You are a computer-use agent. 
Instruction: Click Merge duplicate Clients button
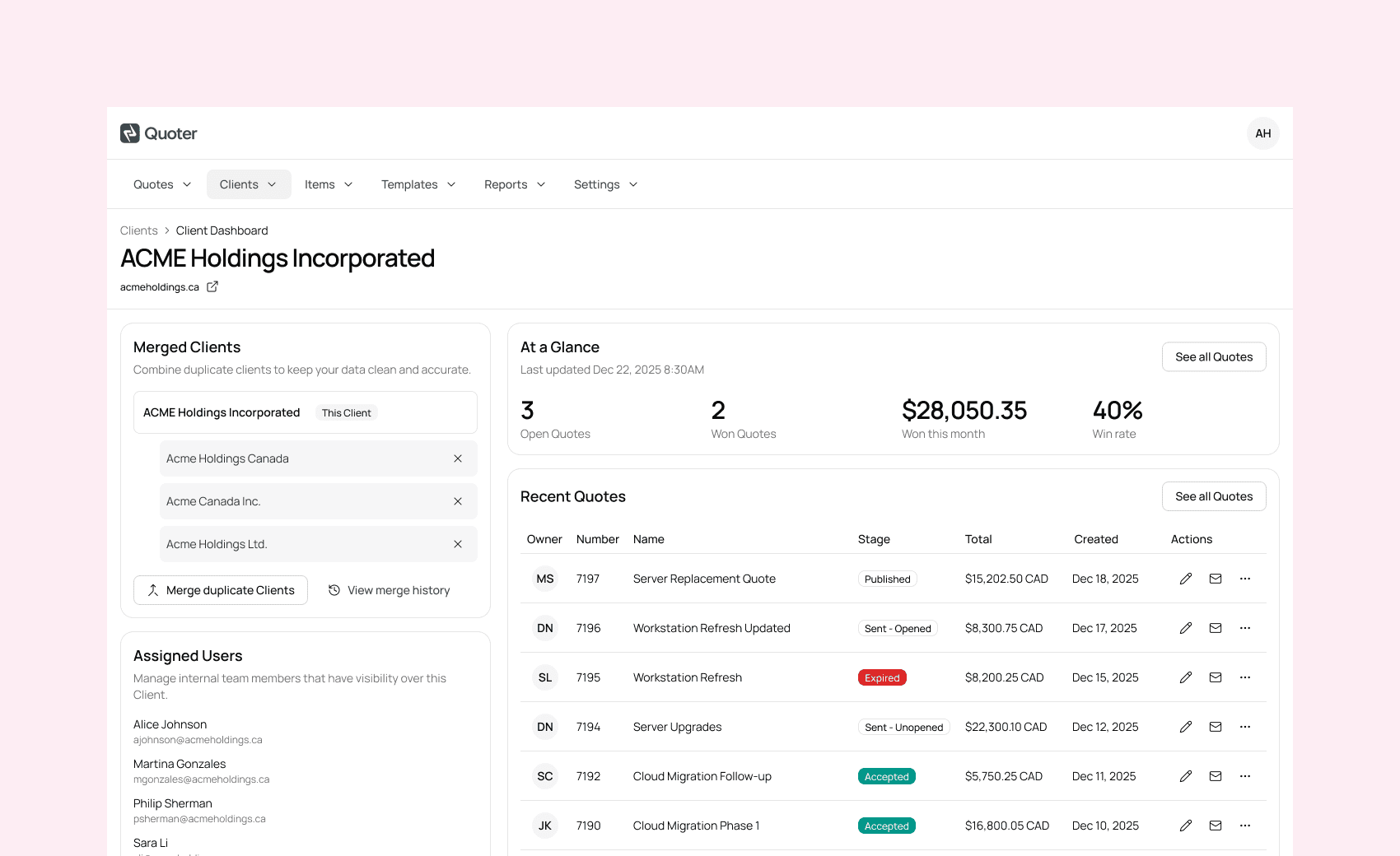click(221, 590)
